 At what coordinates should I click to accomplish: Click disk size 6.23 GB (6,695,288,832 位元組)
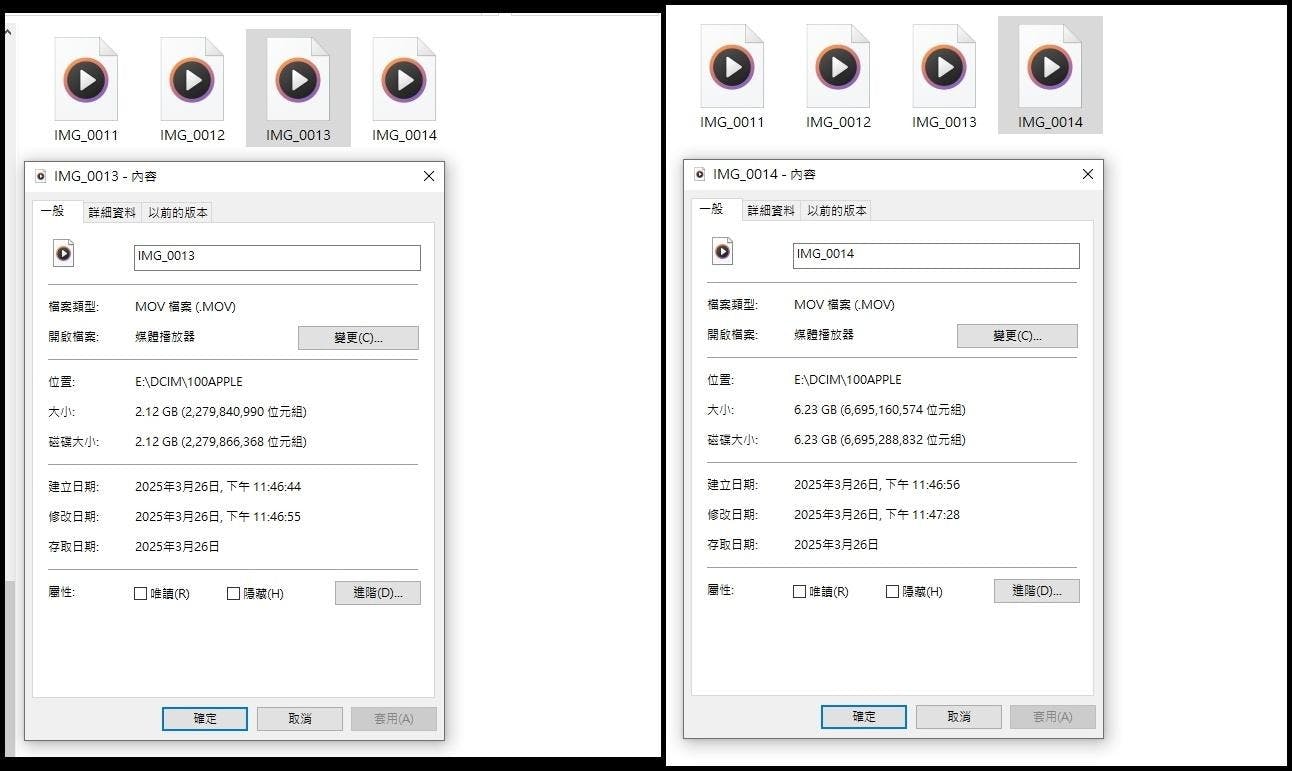tap(880, 440)
